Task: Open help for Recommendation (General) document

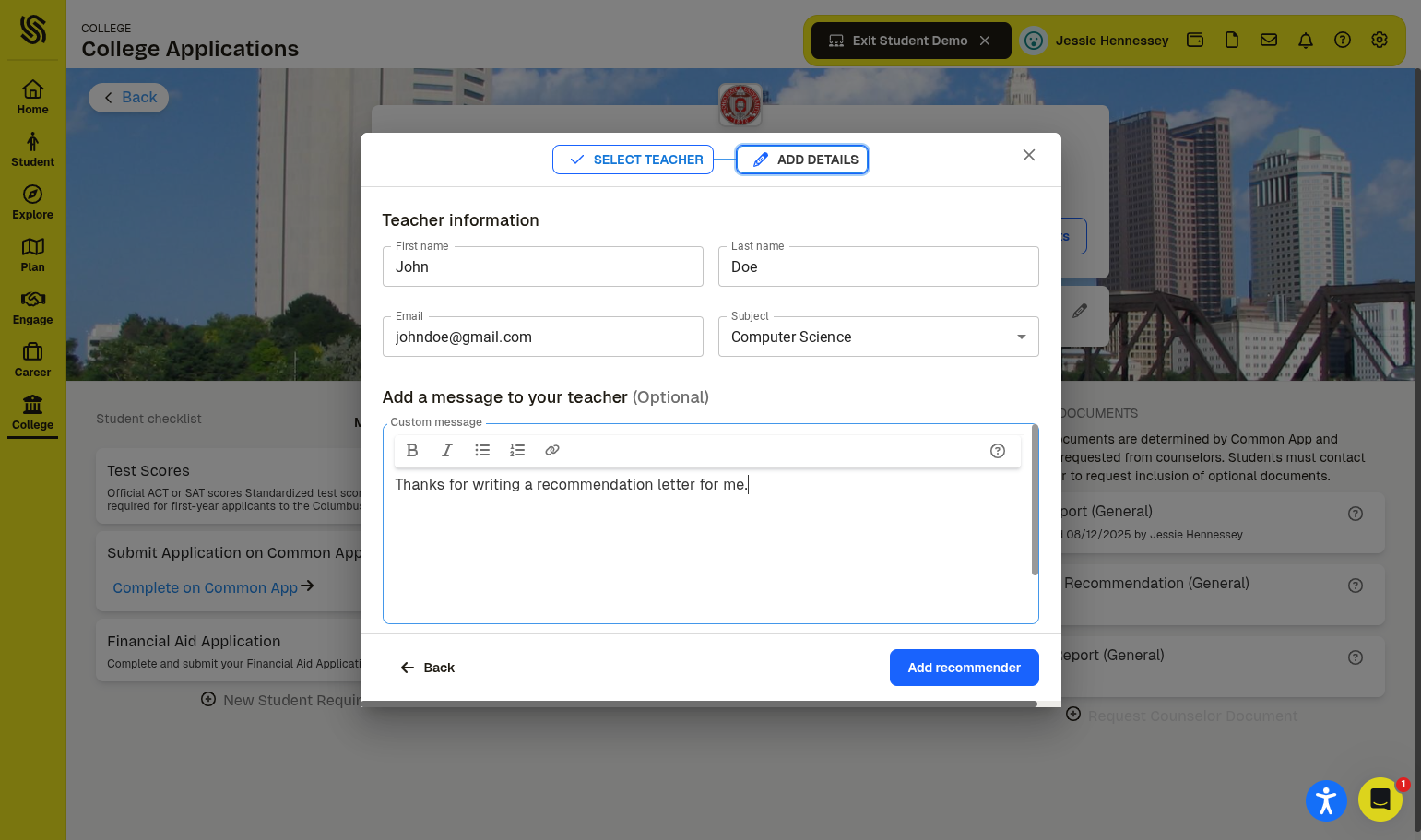Action: click(1356, 586)
